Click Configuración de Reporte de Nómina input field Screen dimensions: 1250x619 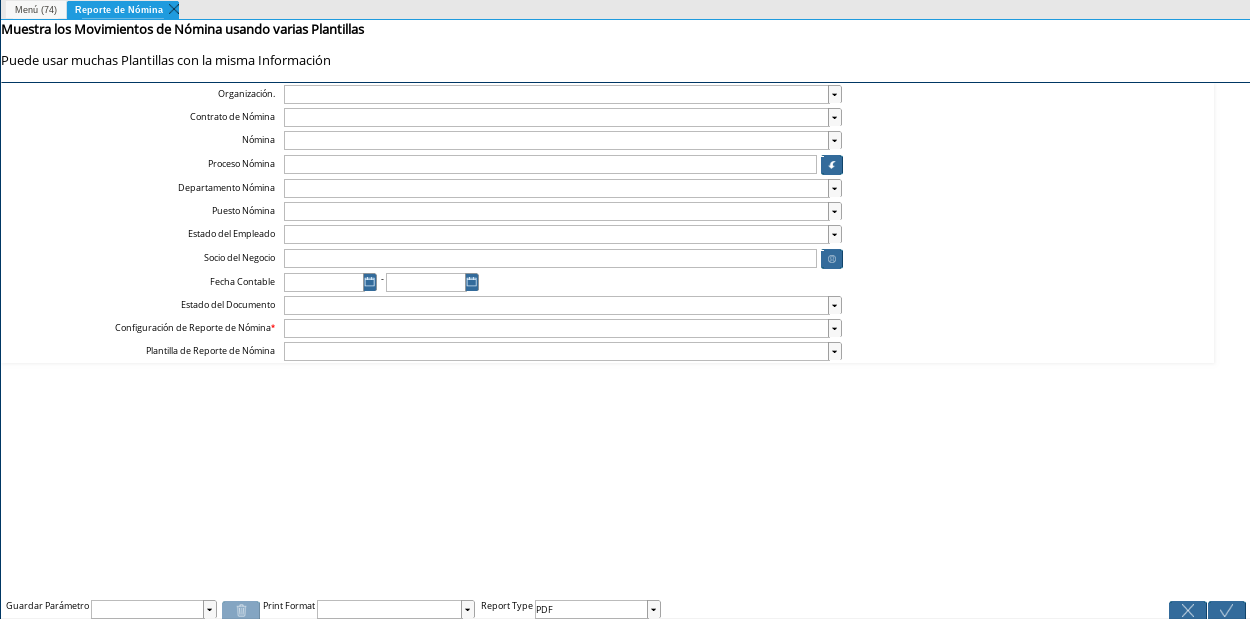tap(556, 328)
